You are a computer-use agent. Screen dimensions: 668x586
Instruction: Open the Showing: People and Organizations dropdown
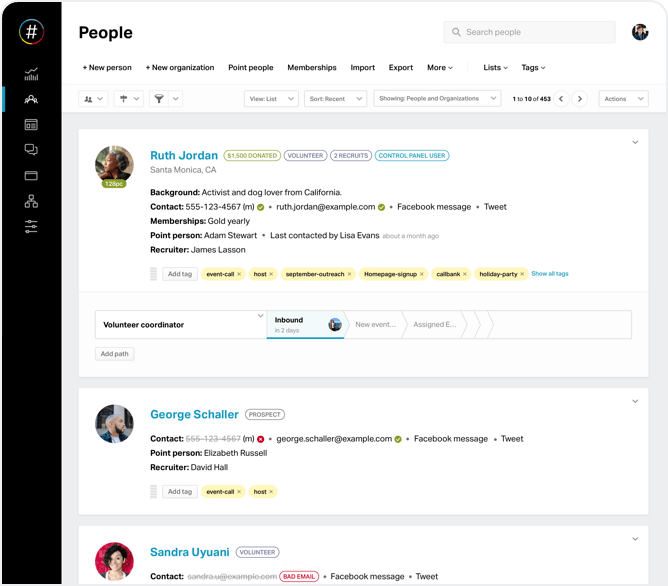coord(437,98)
